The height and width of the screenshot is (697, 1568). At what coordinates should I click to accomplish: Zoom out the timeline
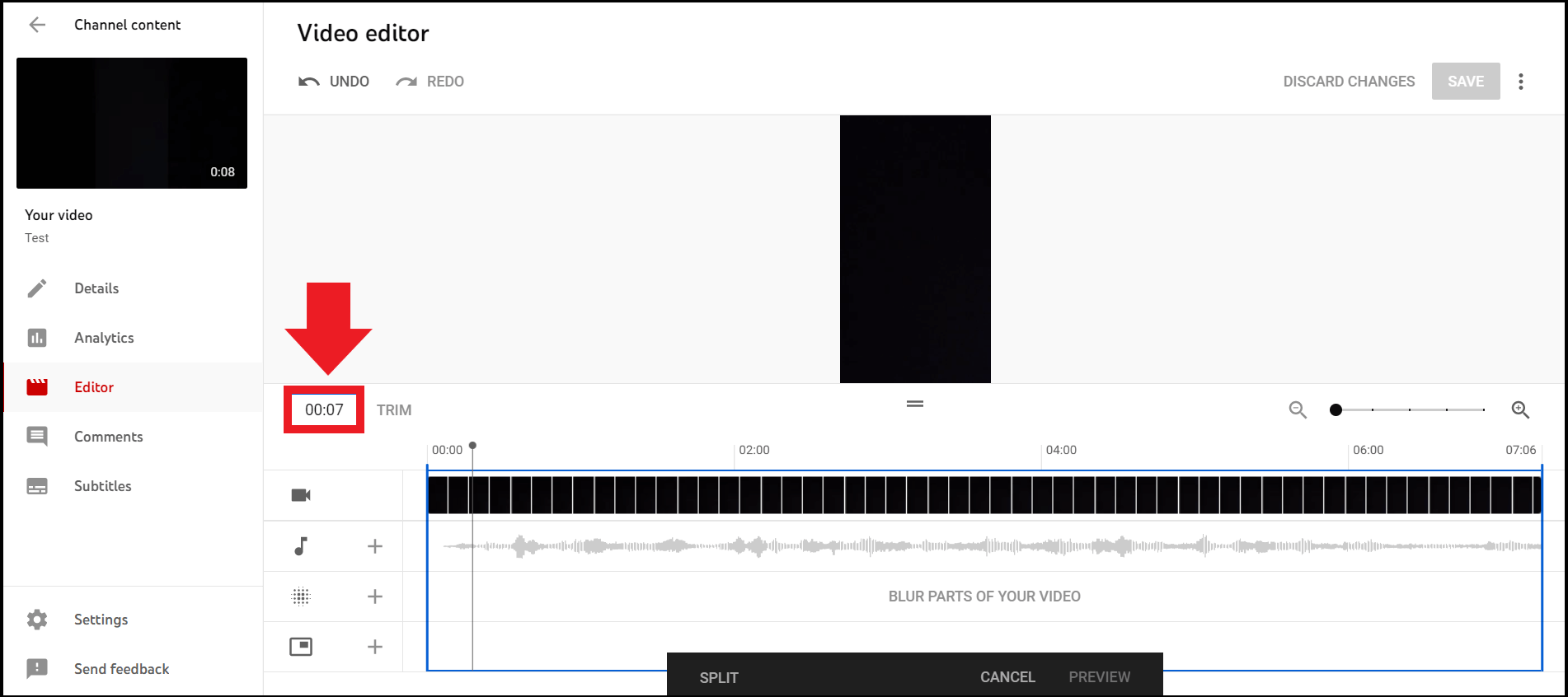1298,409
